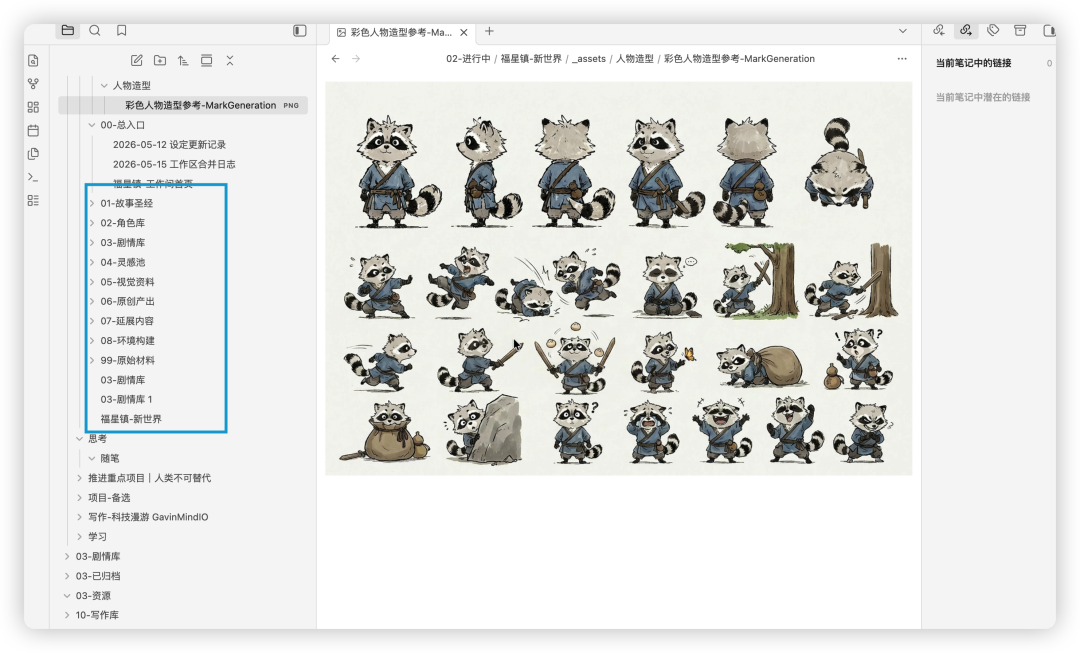Open the three-dots more options menu

[x=902, y=59]
